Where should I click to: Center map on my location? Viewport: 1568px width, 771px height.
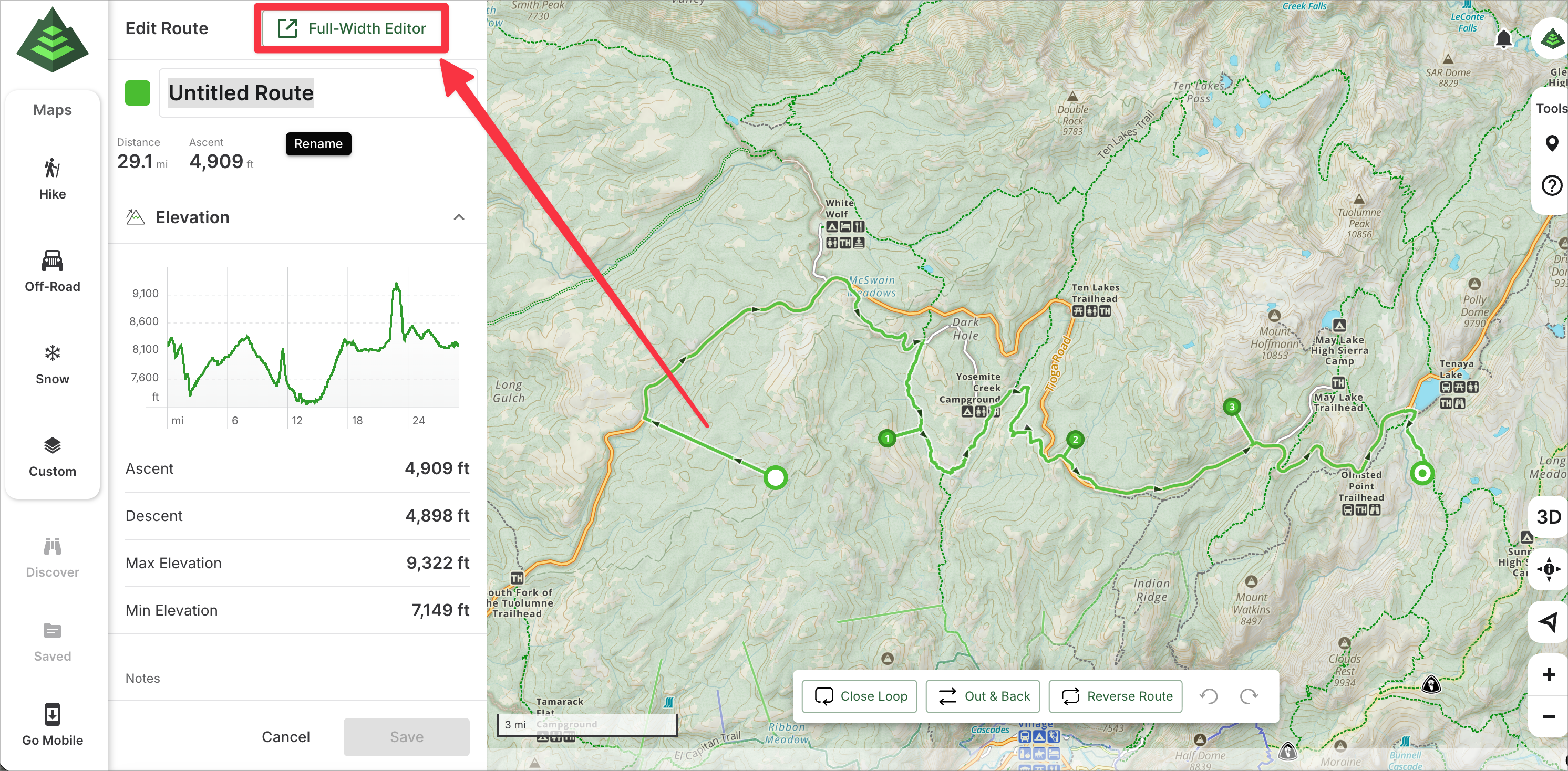(1548, 621)
